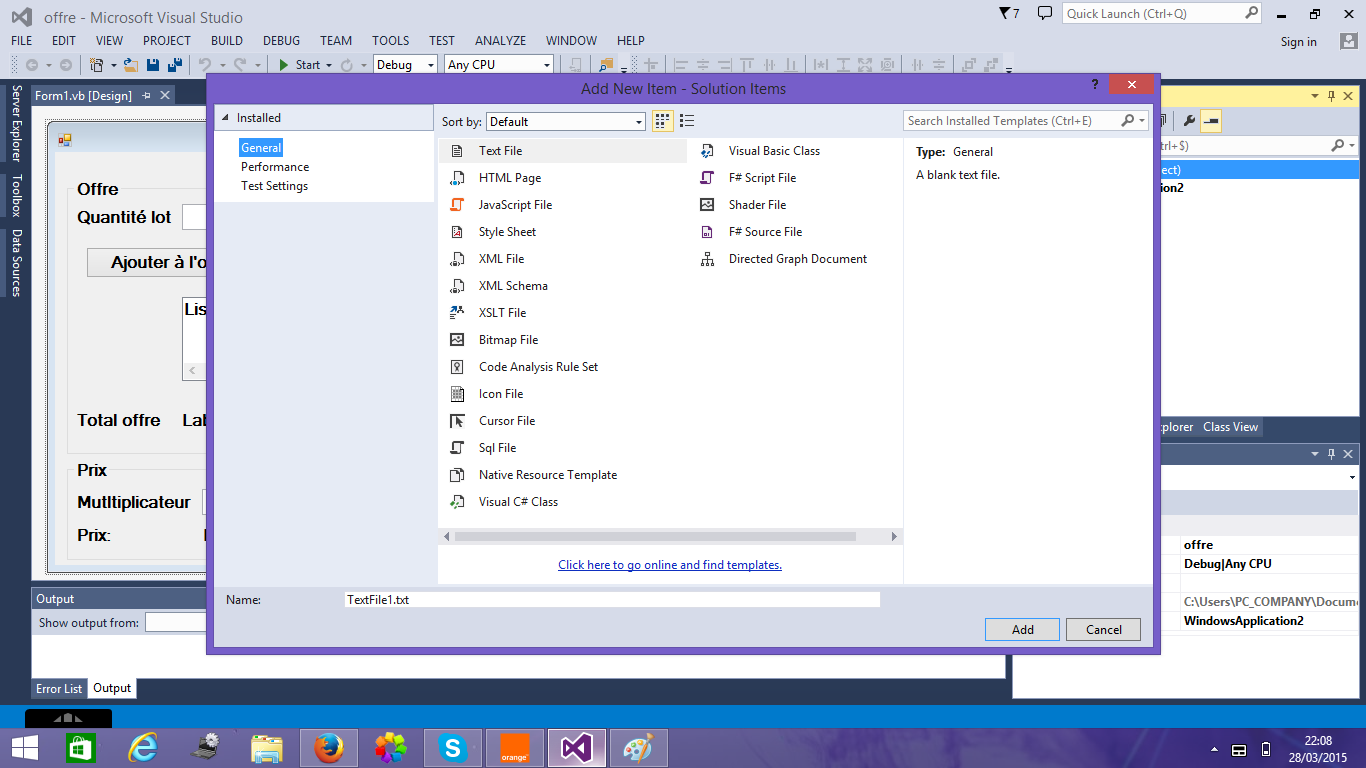Switch templates to medium icons view
The width and height of the screenshot is (1366, 768).
pyautogui.click(x=662, y=121)
